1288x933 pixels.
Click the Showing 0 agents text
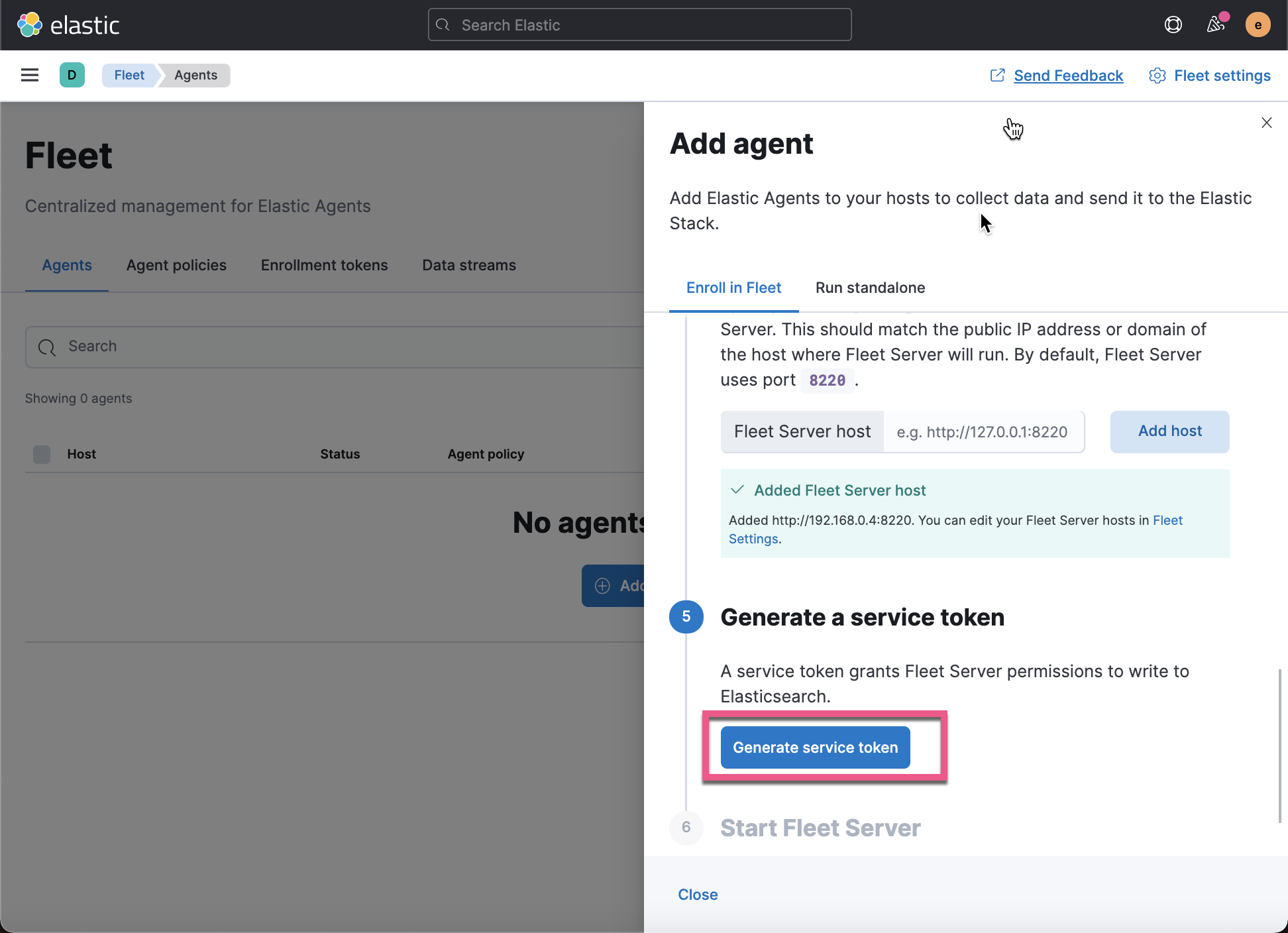coord(78,398)
